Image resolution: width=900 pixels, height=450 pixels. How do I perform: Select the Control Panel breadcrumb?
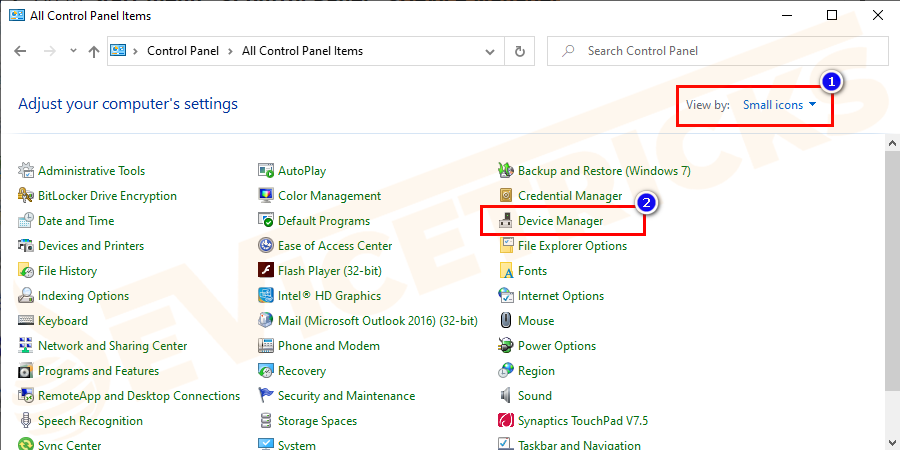(x=183, y=51)
